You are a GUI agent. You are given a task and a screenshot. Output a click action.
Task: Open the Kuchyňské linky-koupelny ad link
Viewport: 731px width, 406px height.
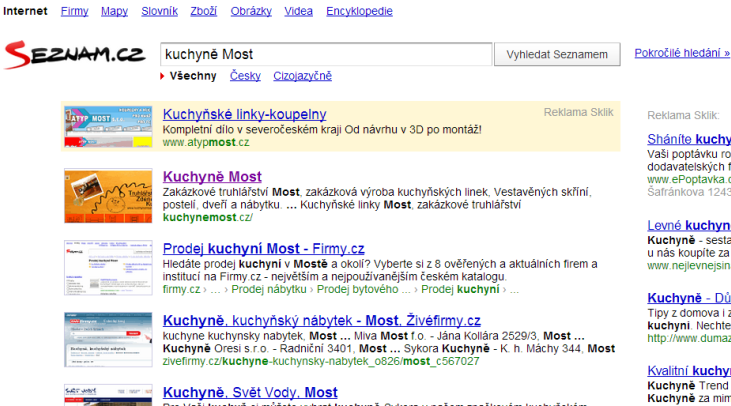245,114
